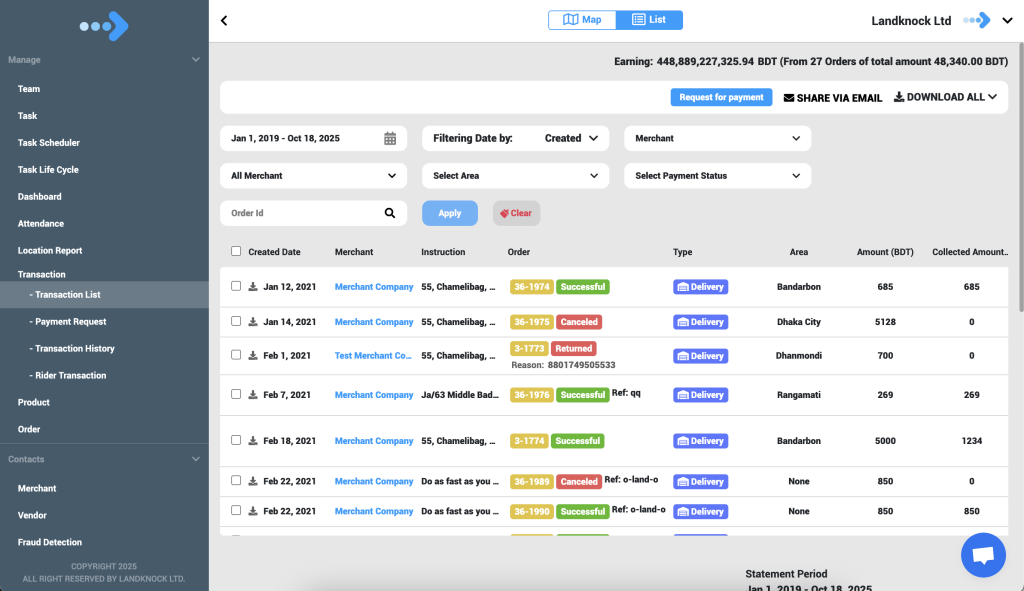The width and height of the screenshot is (1024, 591).
Task: Download the Feb 1, 2021 transaction row
Action: 253,355
